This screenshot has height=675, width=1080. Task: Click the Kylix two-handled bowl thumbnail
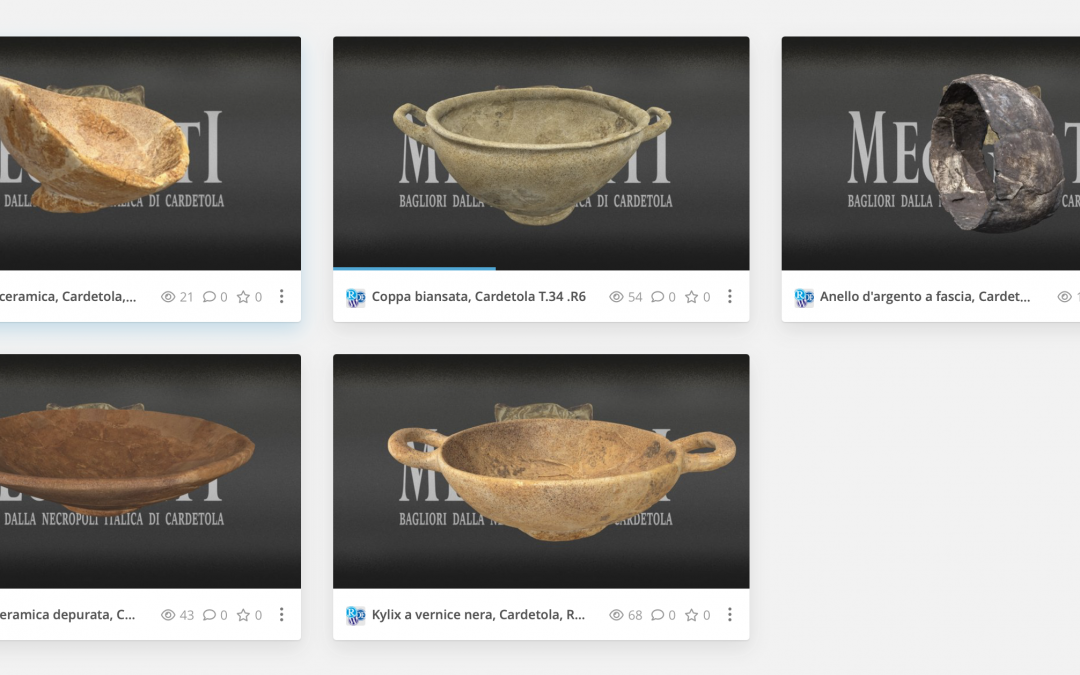point(541,471)
